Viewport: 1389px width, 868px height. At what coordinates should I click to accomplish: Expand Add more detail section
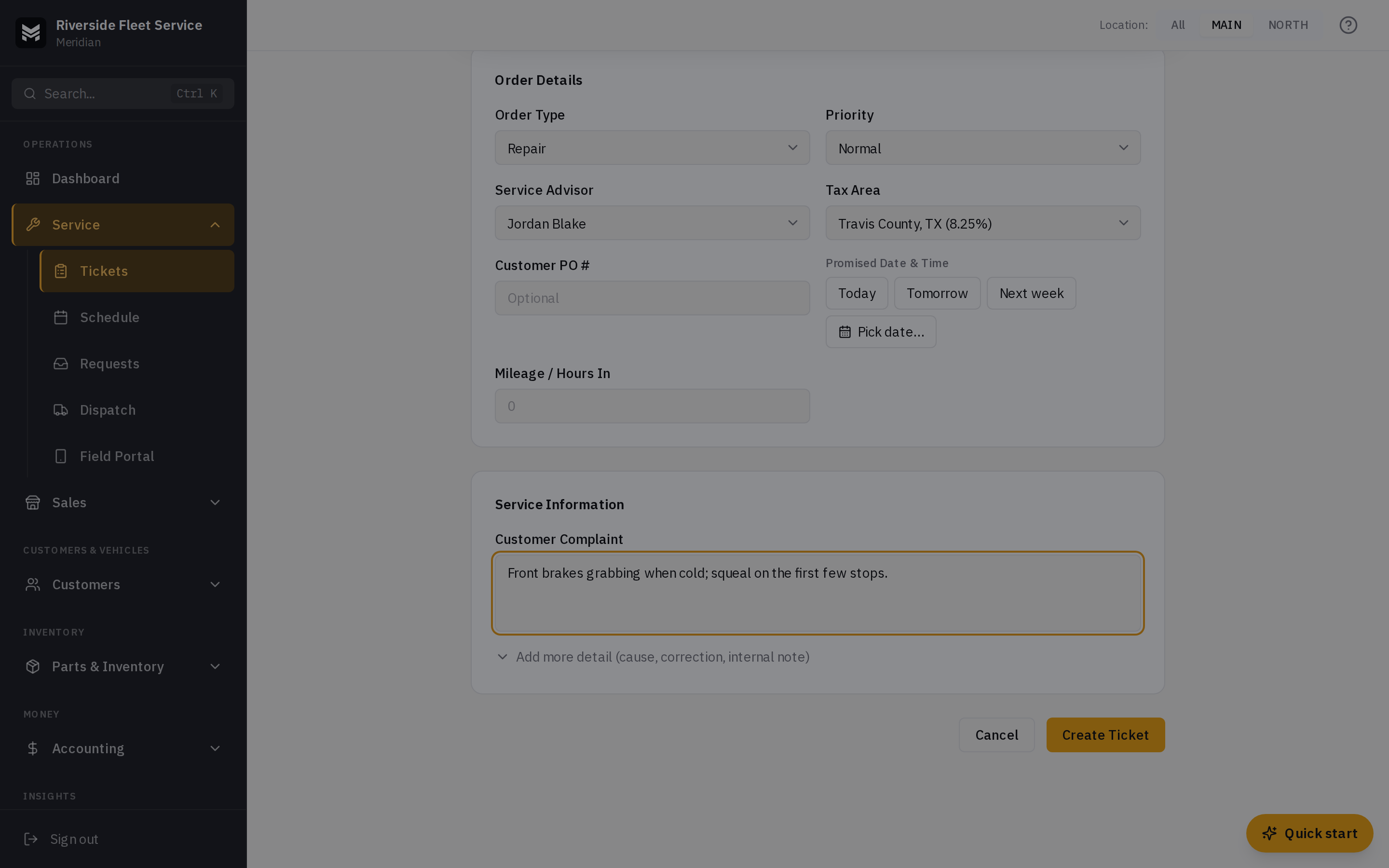[653, 657]
